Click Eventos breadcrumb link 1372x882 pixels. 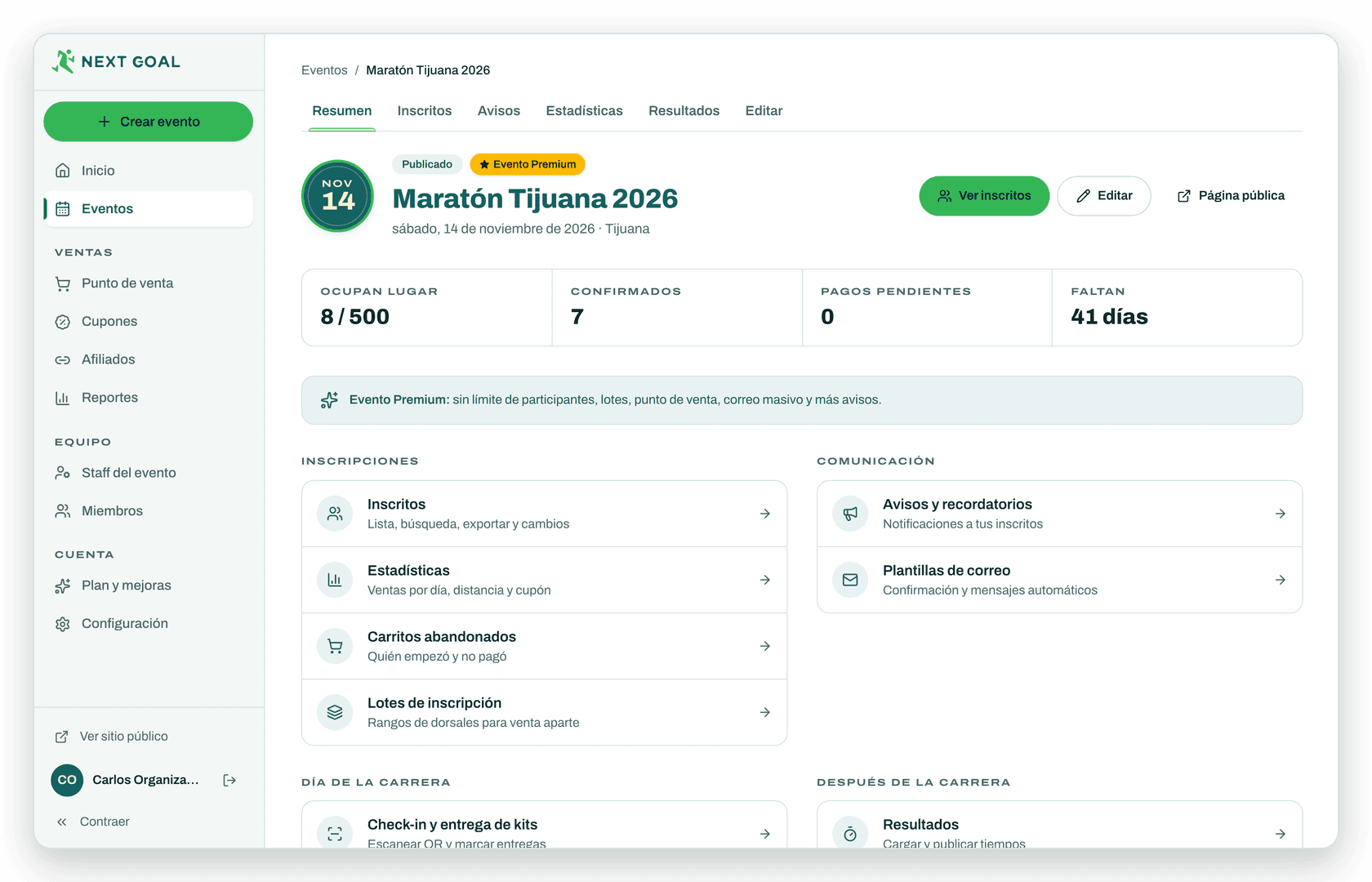click(324, 70)
